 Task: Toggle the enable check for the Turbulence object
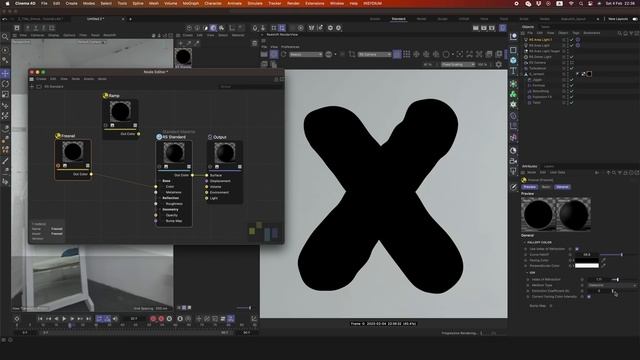pyautogui.click(x=571, y=68)
